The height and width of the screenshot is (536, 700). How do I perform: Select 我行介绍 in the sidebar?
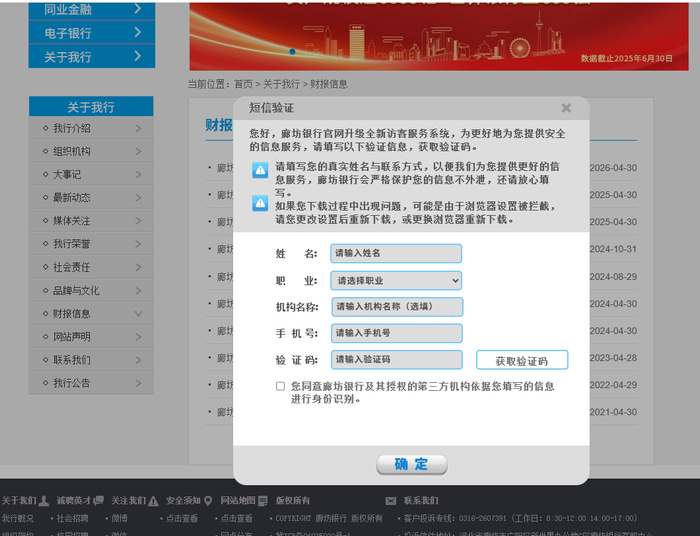[92, 129]
